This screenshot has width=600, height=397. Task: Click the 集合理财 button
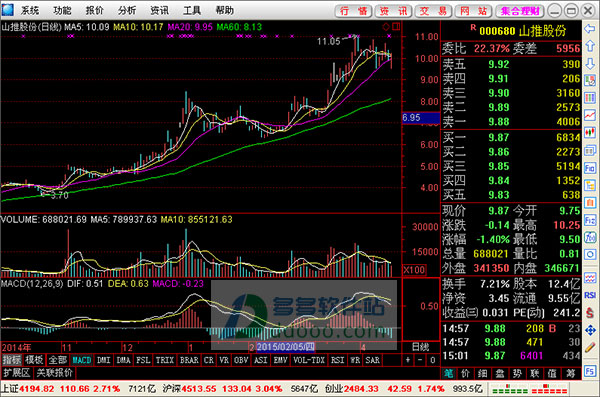pos(520,11)
